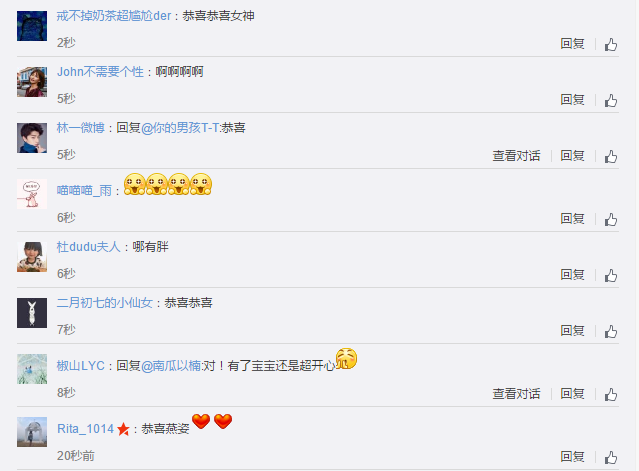Like 林一微博's comment

610,156
